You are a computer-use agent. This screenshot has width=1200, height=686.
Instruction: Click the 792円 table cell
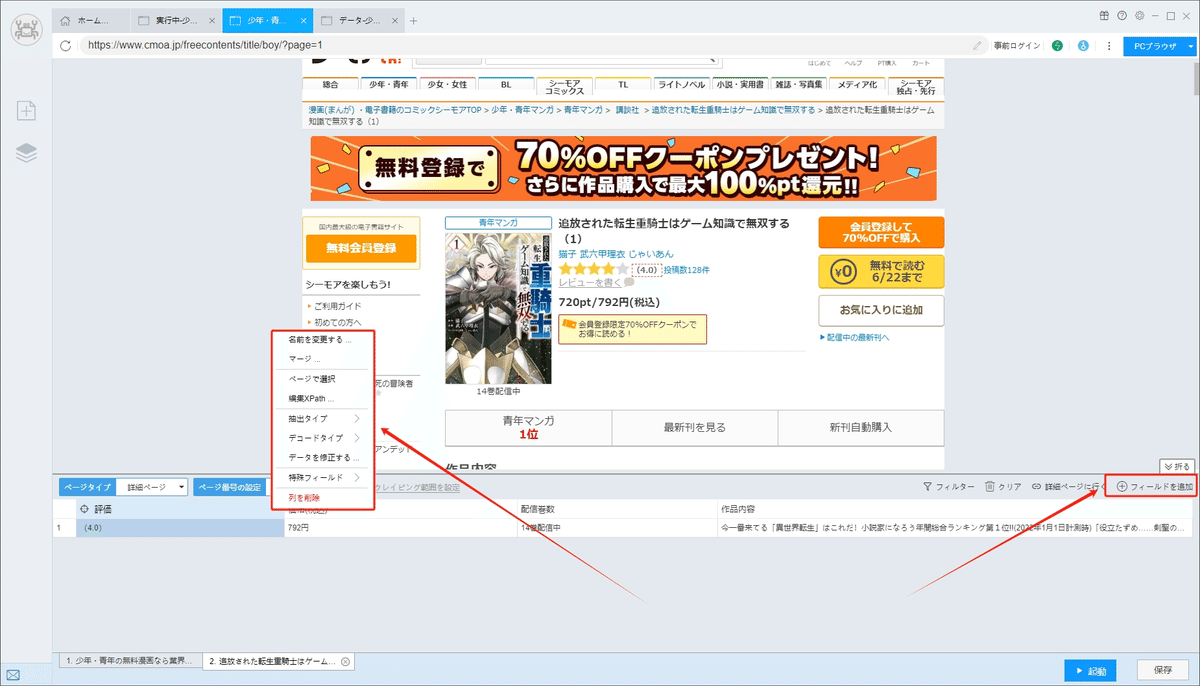tap(400, 526)
